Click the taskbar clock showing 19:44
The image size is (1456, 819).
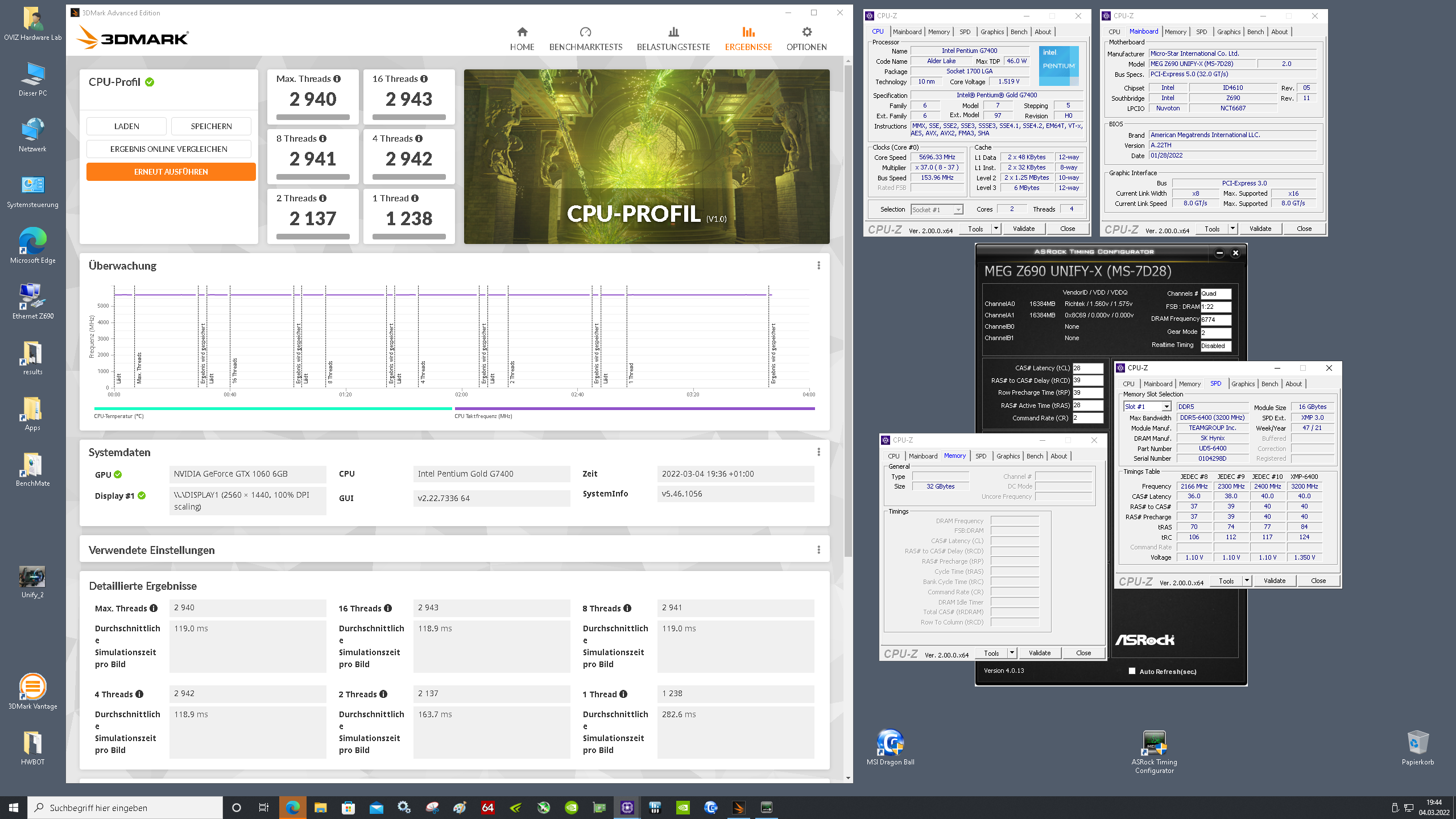pyautogui.click(x=1433, y=808)
